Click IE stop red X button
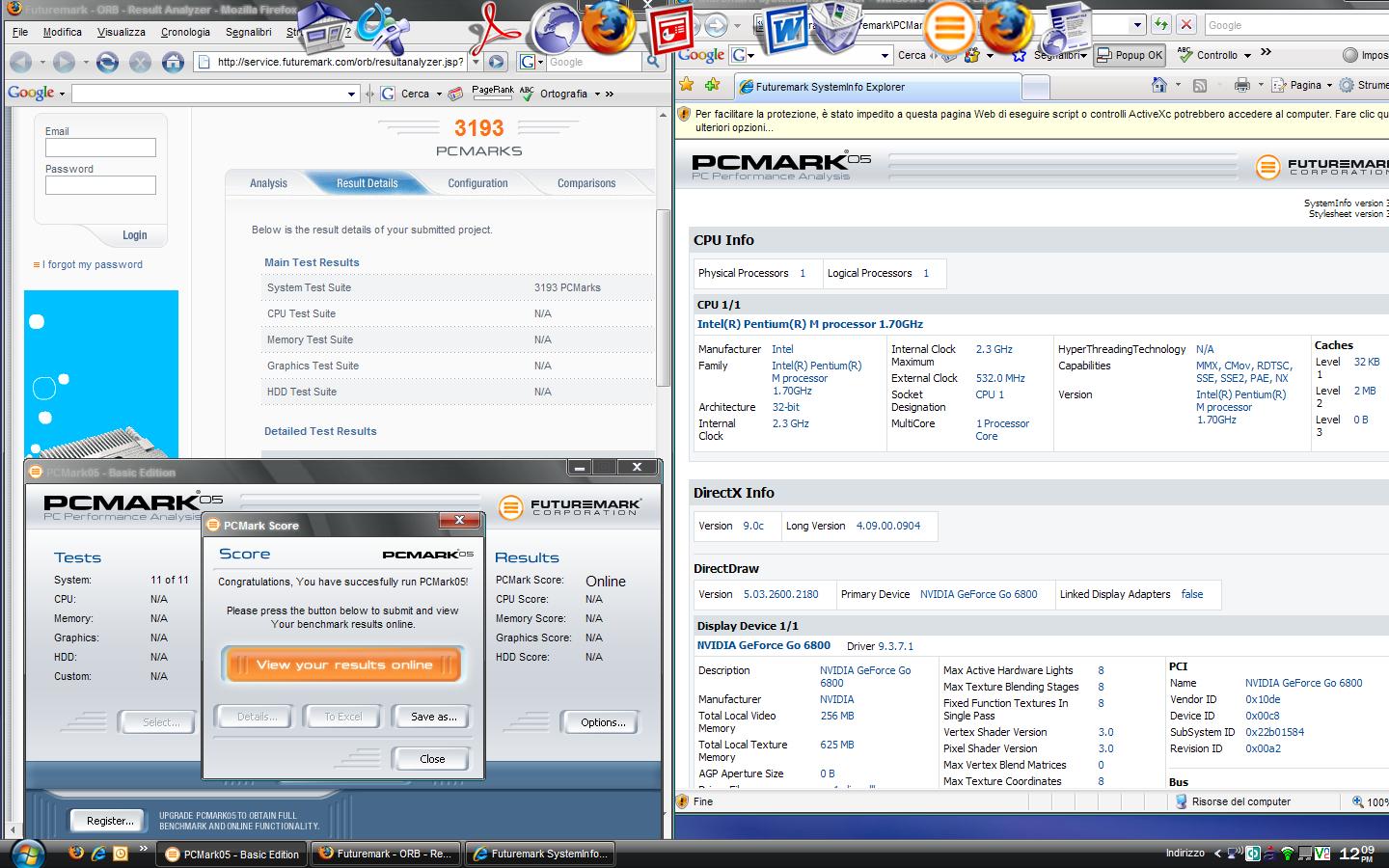 [1186, 24]
